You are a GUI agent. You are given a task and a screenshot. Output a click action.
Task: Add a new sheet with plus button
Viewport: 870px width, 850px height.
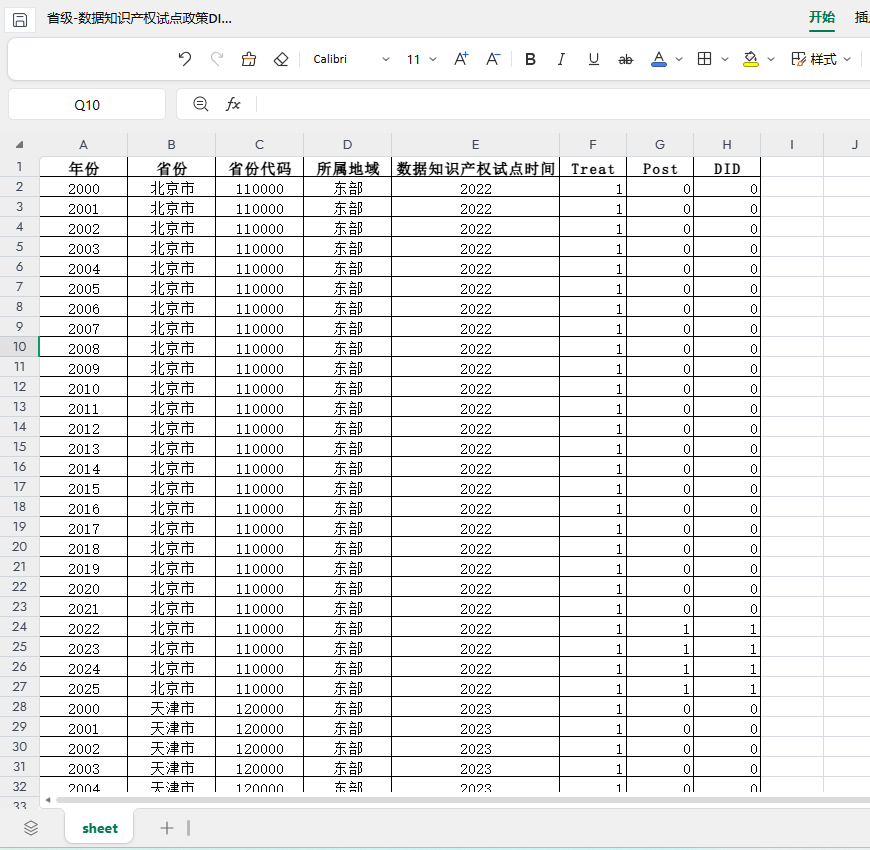point(167,828)
